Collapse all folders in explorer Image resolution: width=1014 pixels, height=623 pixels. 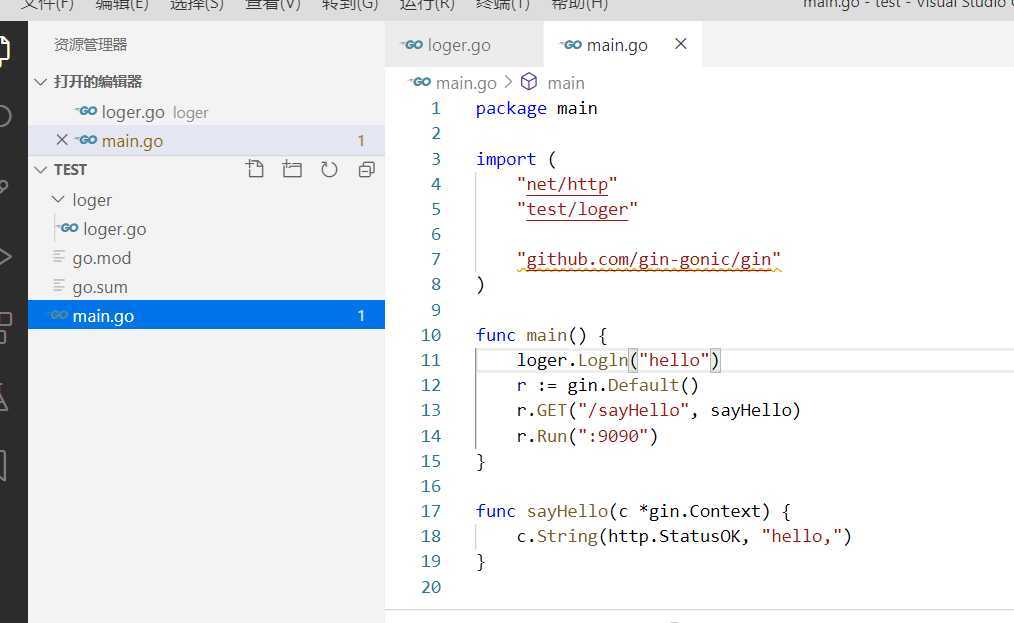(367, 169)
